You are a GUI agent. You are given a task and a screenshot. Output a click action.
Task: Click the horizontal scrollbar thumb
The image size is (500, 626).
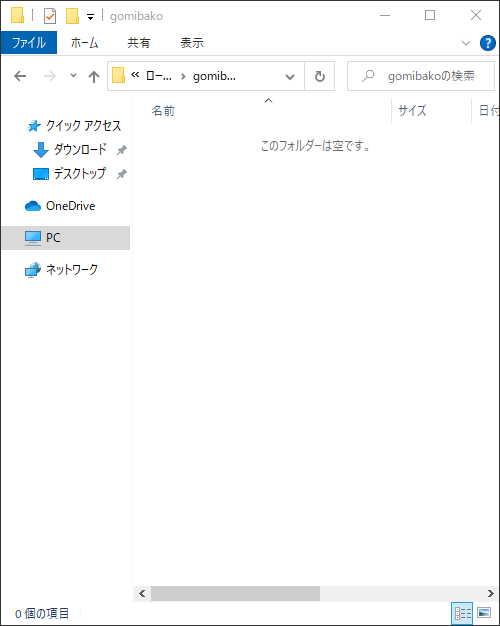pos(235,593)
